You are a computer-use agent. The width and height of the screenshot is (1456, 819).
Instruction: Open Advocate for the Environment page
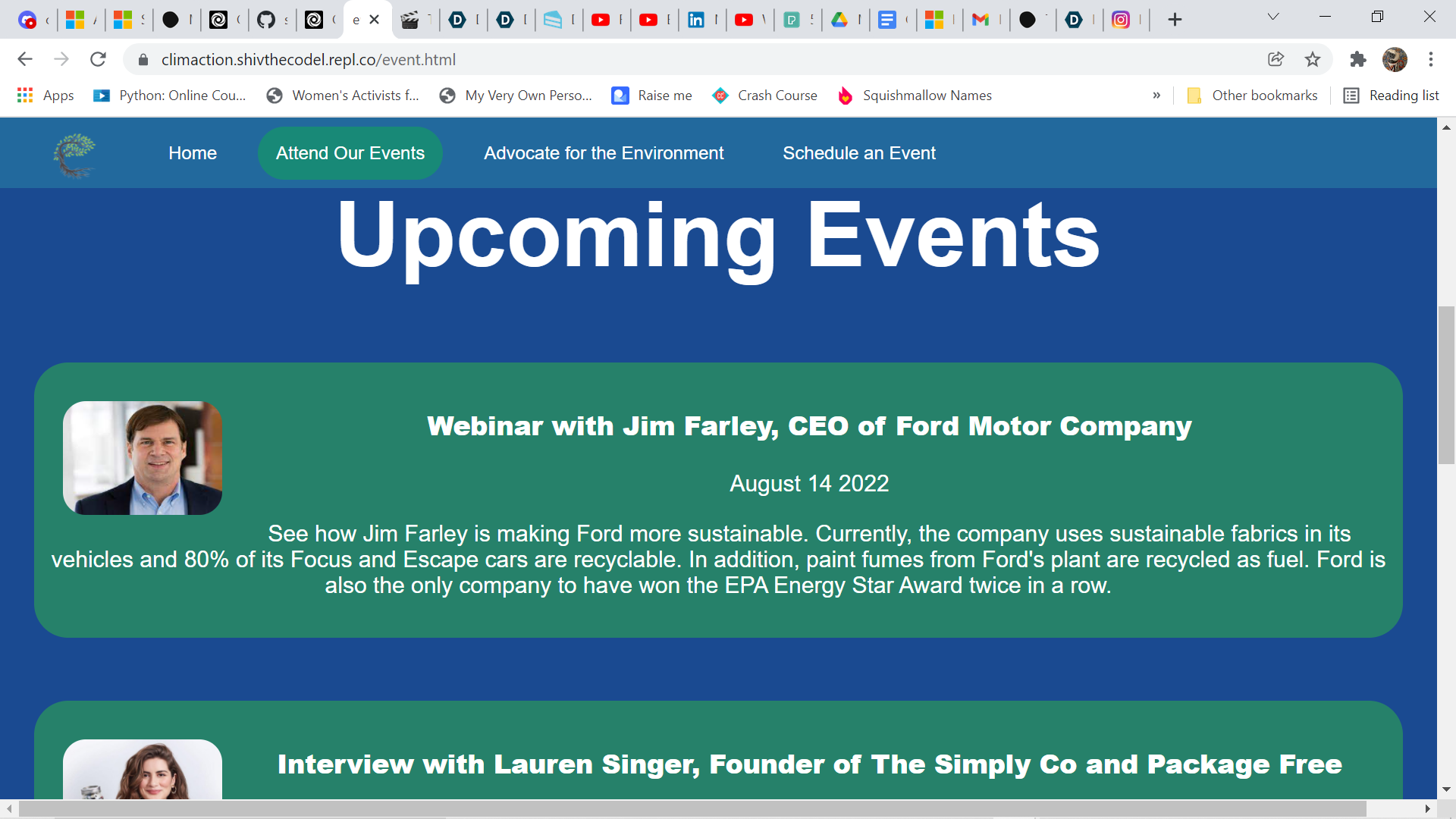[604, 153]
